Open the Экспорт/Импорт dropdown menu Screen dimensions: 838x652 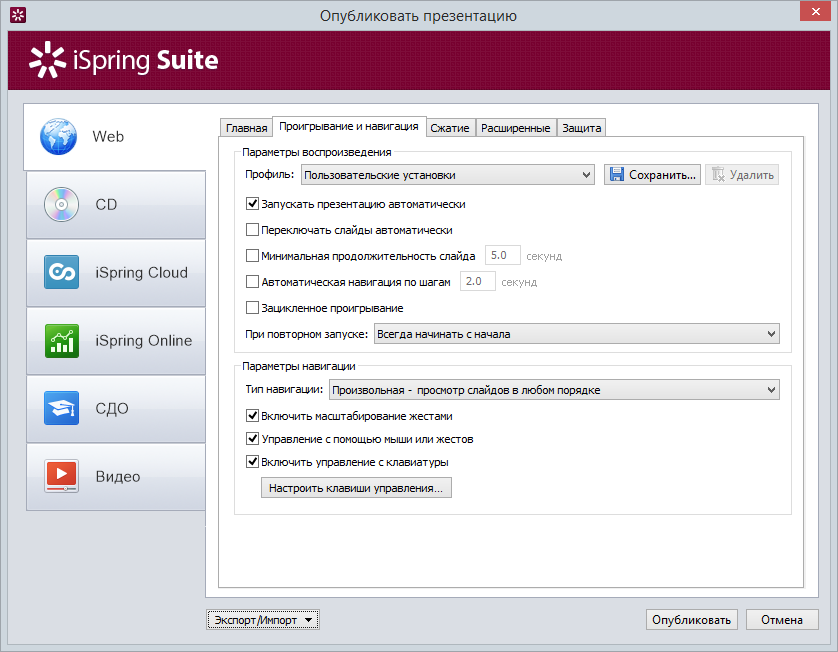[x=262, y=620]
